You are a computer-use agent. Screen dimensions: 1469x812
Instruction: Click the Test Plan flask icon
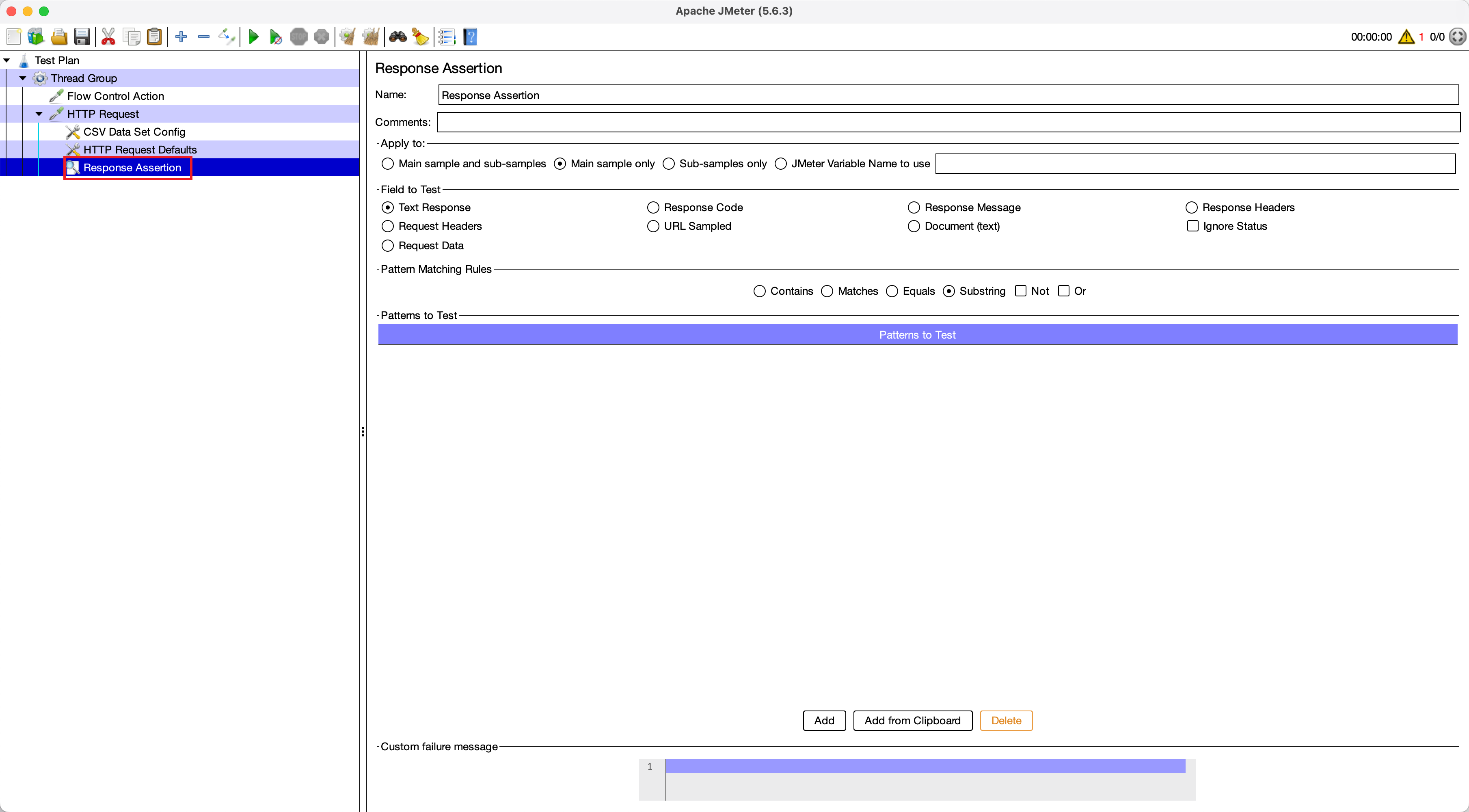click(24, 60)
